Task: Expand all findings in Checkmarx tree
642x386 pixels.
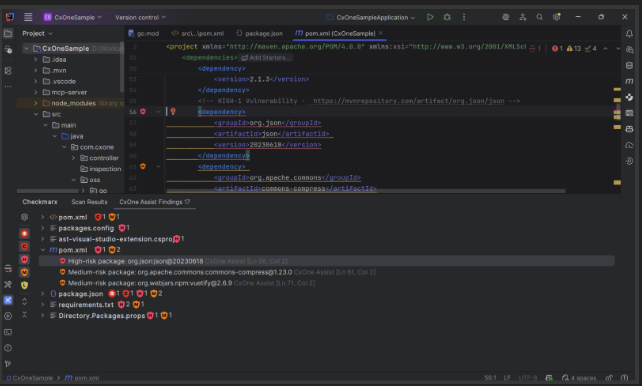Action: [25, 302]
